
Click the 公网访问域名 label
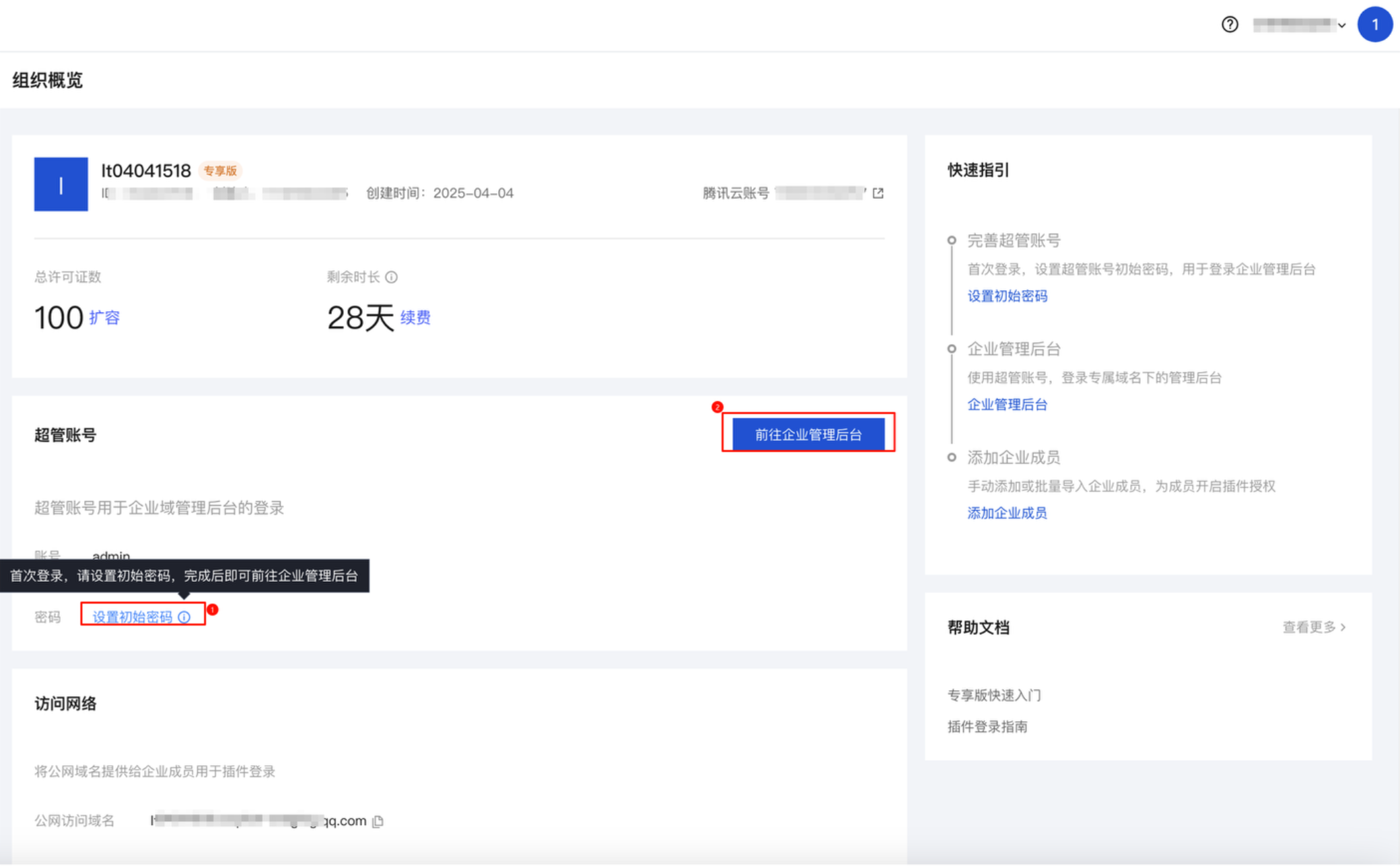(75, 822)
